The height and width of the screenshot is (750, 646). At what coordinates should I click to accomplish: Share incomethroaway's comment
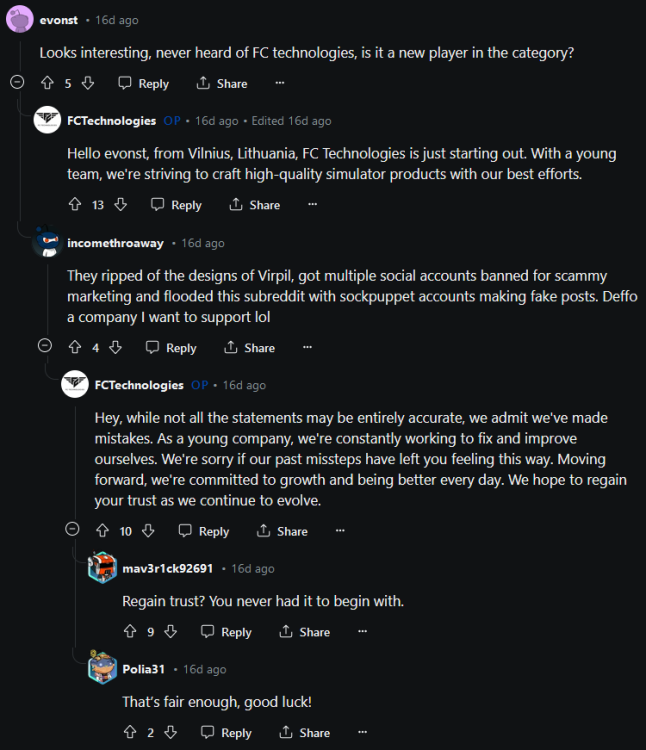click(249, 347)
